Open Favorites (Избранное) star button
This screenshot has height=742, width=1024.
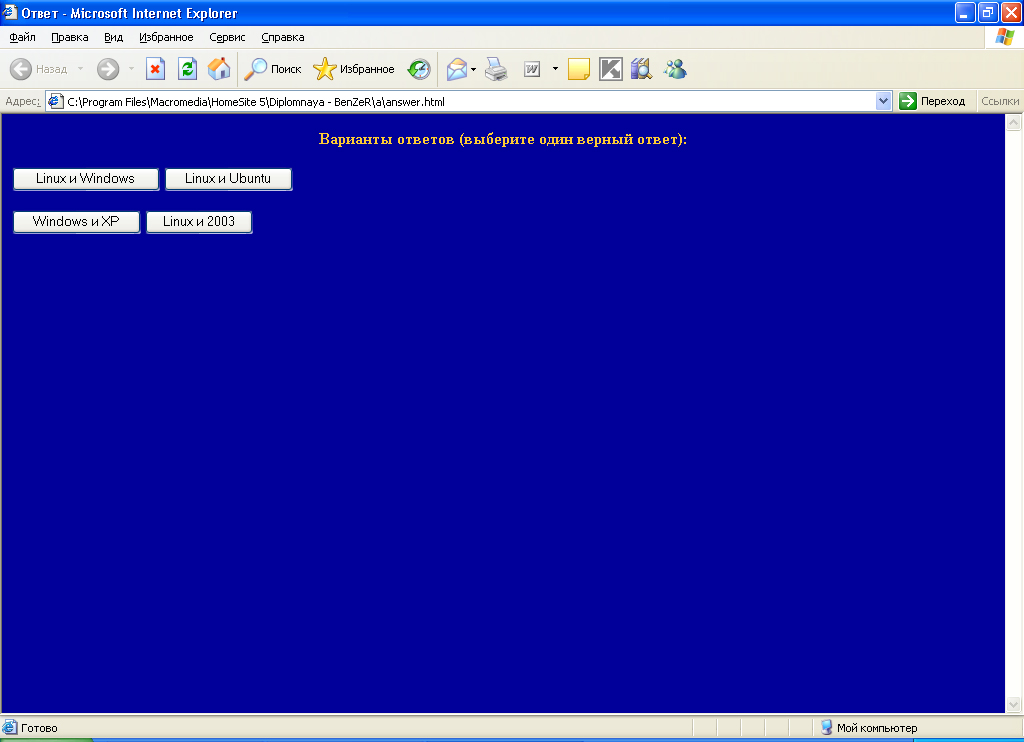pos(354,69)
